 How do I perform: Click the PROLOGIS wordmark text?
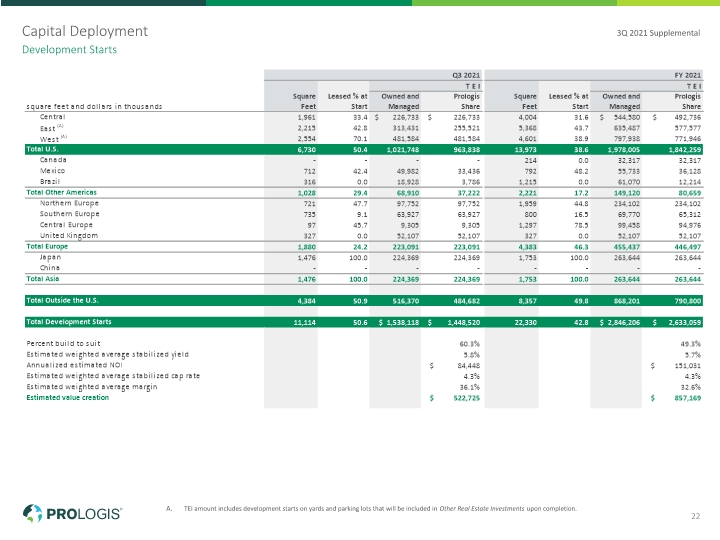tap(84, 514)
